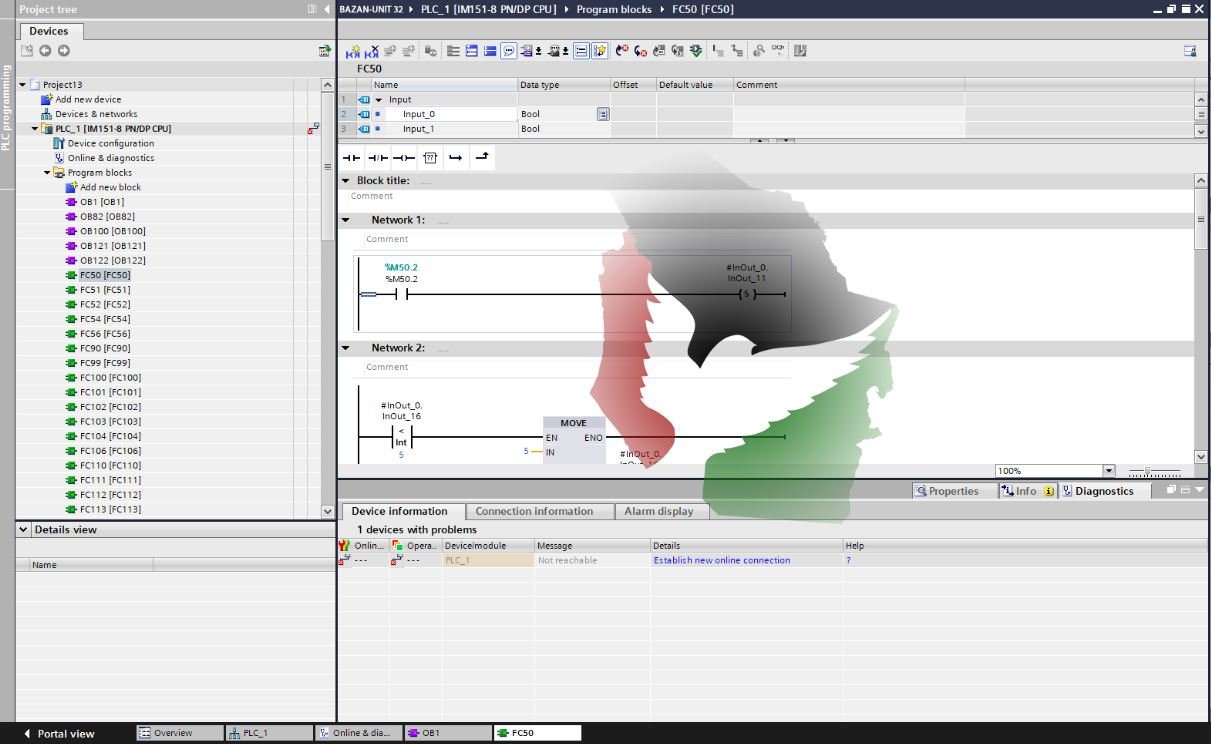Collapse the Program blocks folder

[47, 173]
